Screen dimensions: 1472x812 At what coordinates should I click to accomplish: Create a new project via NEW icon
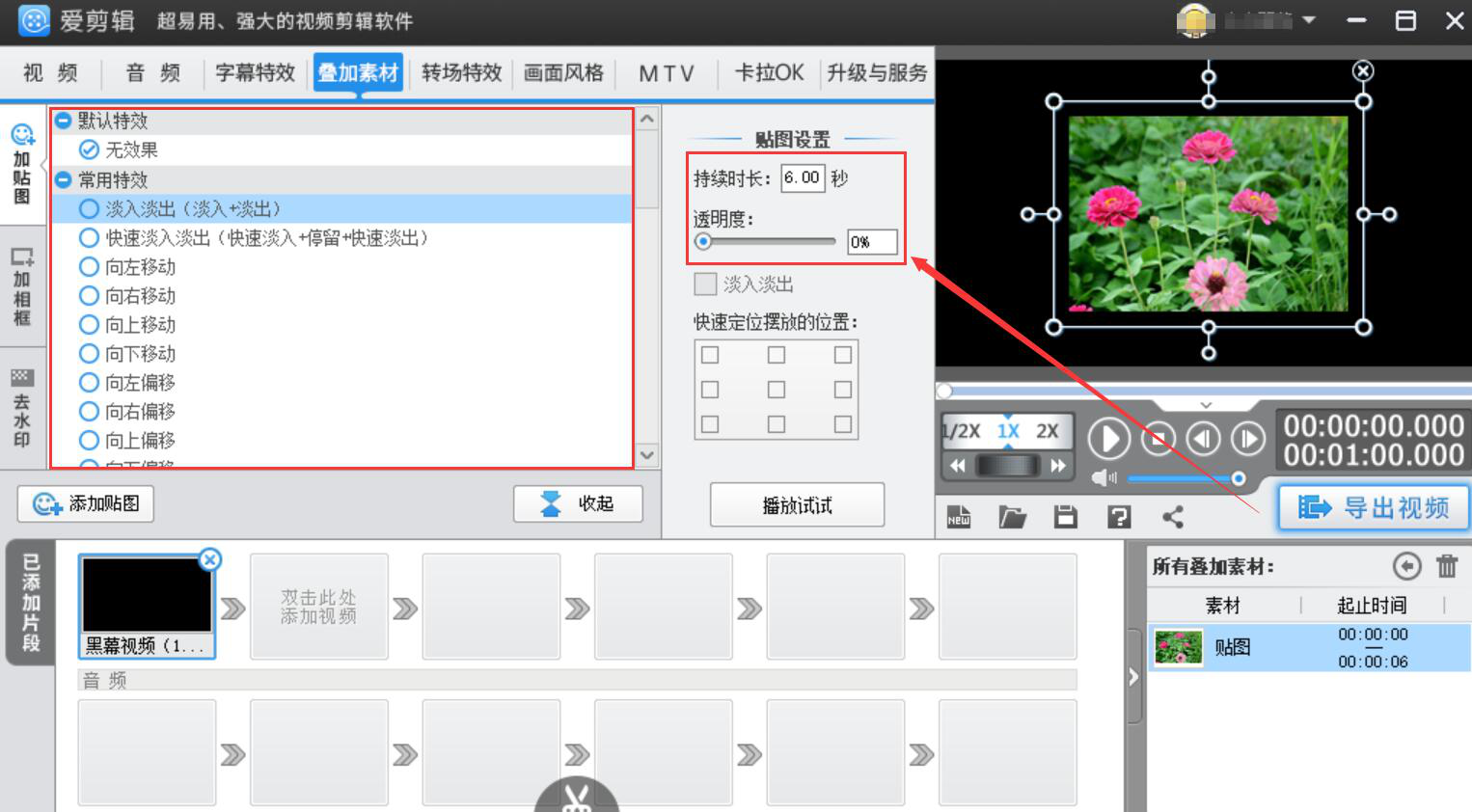(x=959, y=518)
